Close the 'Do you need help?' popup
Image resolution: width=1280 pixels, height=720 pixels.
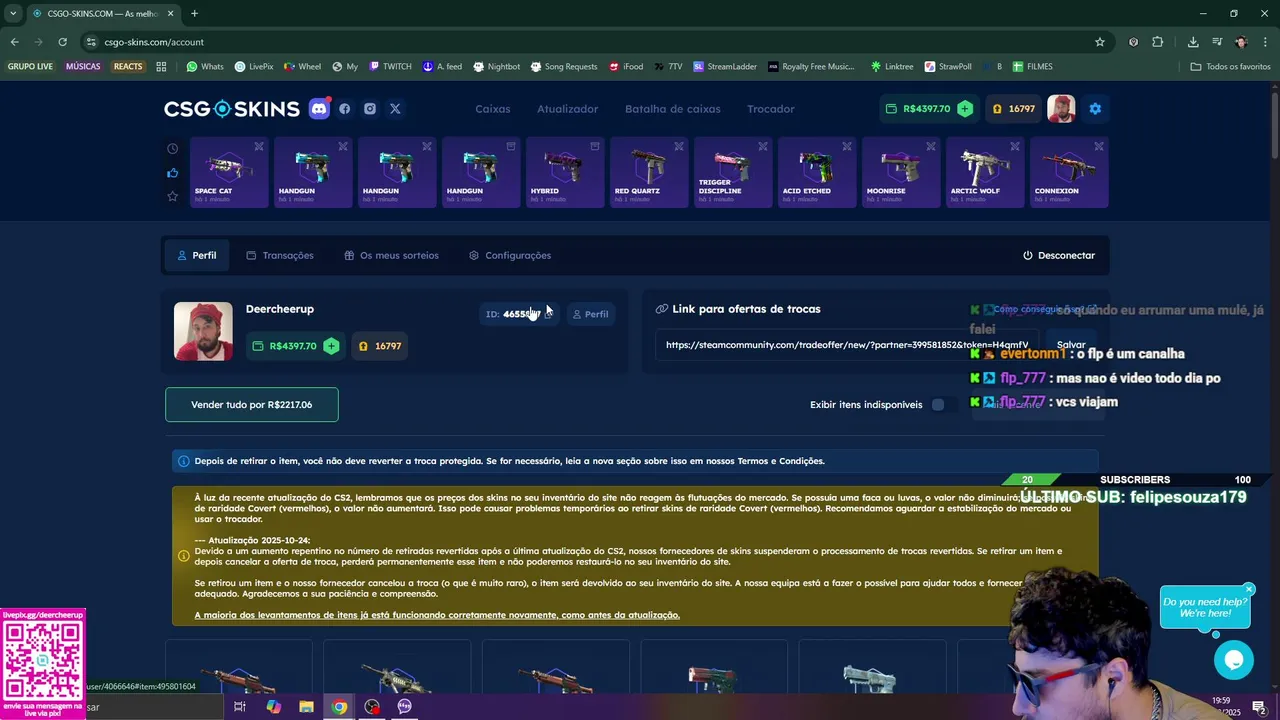(1249, 589)
